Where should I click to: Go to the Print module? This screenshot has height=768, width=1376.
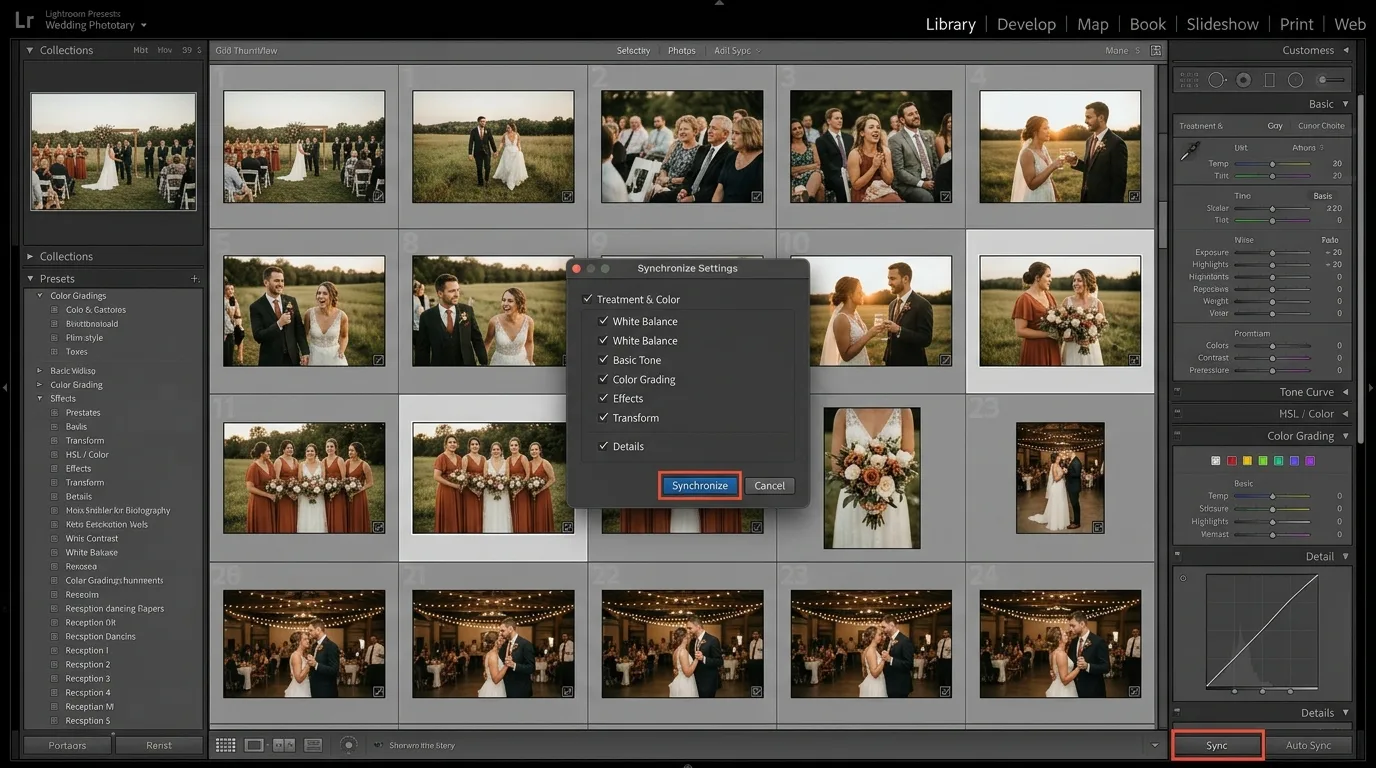click(1297, 24)
